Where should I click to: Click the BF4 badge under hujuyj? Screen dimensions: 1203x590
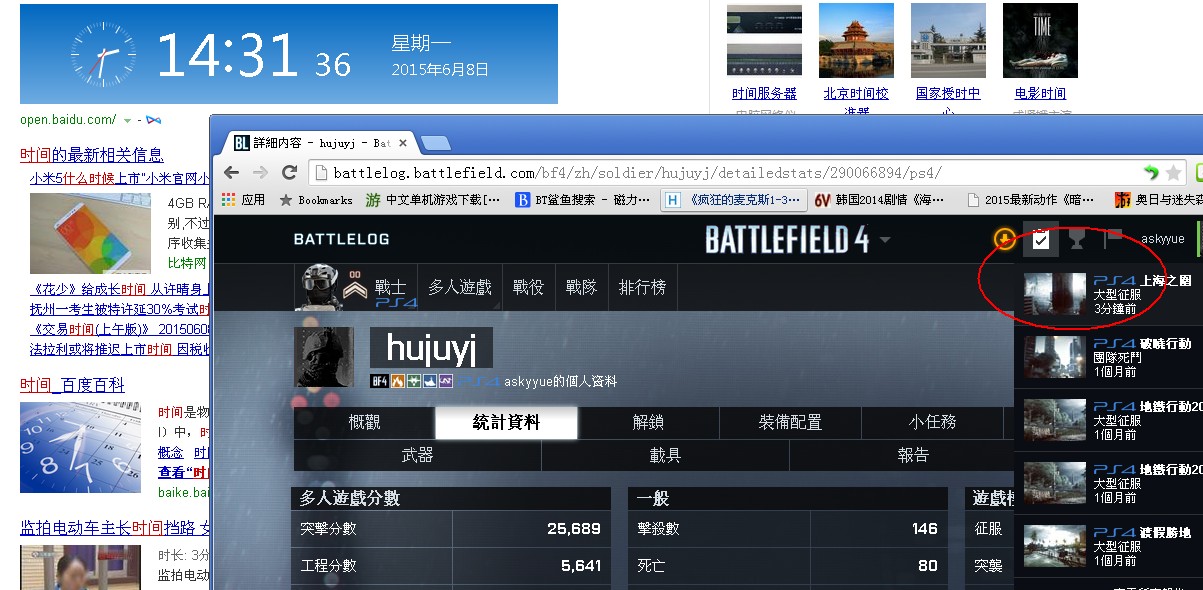click(379, 381)
